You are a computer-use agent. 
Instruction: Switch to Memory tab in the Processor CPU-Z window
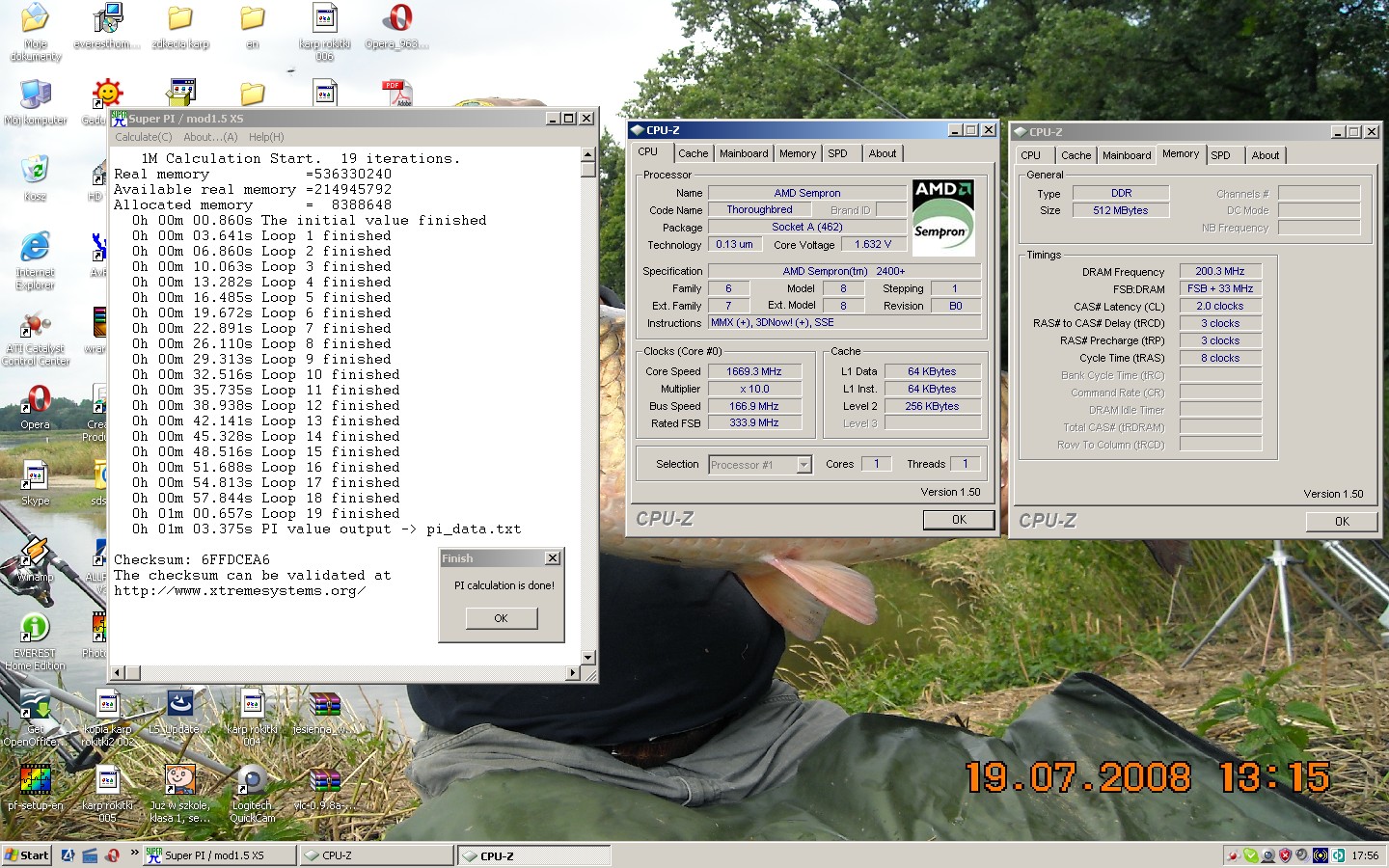coord(797,153)
